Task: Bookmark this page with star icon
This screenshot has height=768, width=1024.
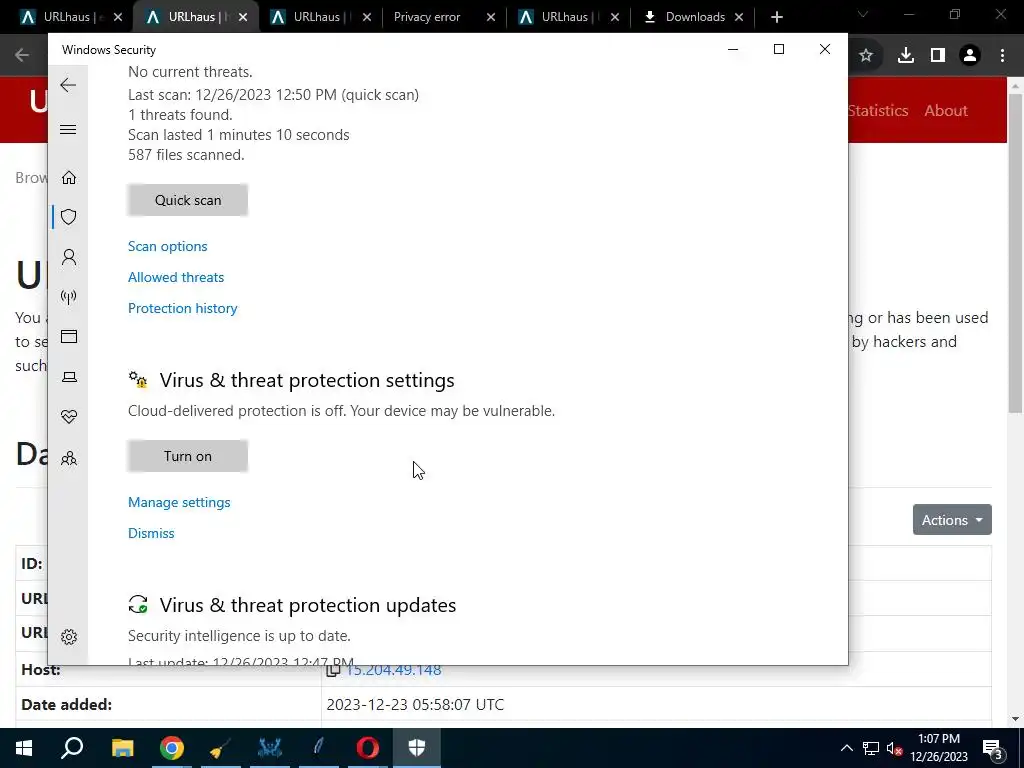Action: (x=866, y=56)
